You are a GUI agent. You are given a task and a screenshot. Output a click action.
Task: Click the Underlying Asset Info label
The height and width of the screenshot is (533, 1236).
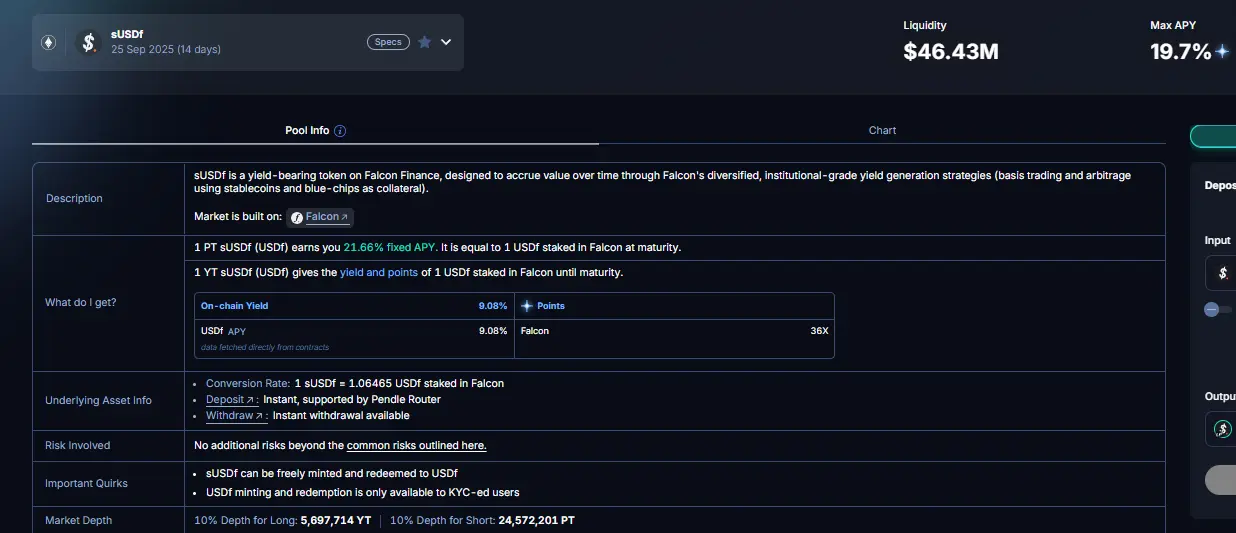[98, 400]
